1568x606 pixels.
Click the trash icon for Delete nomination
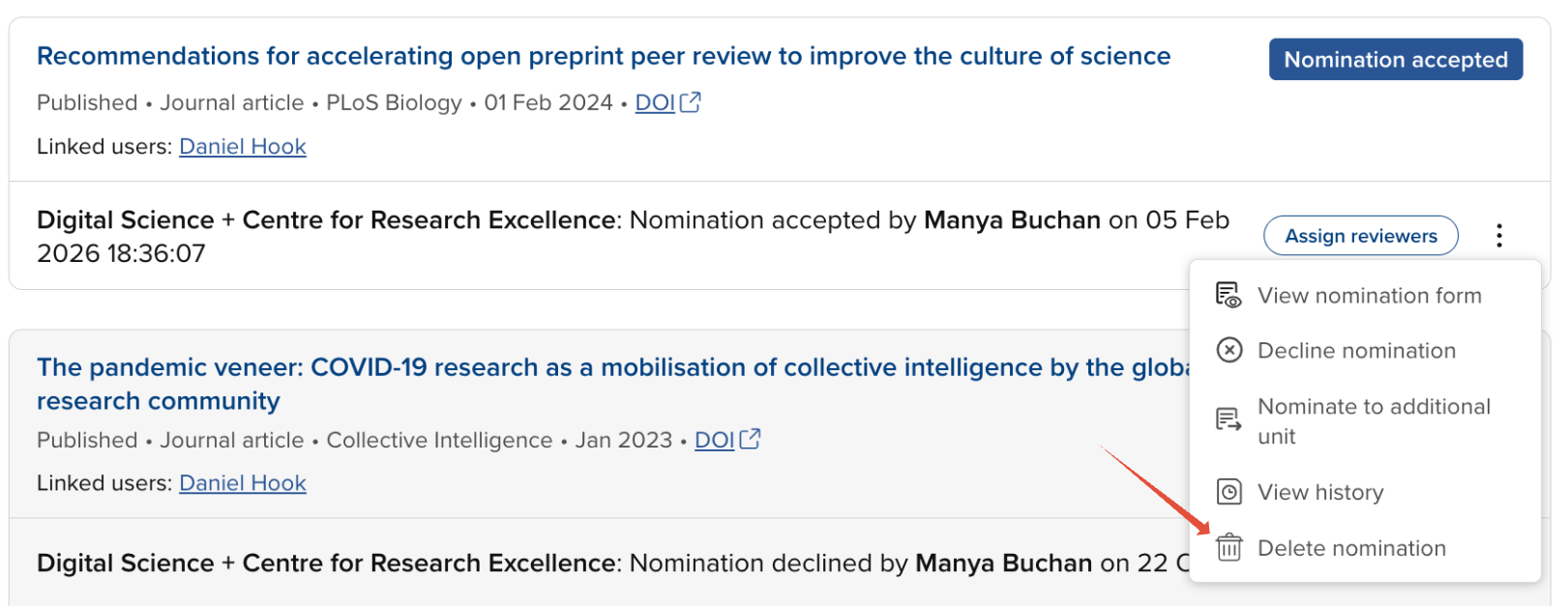(1228, 548)
